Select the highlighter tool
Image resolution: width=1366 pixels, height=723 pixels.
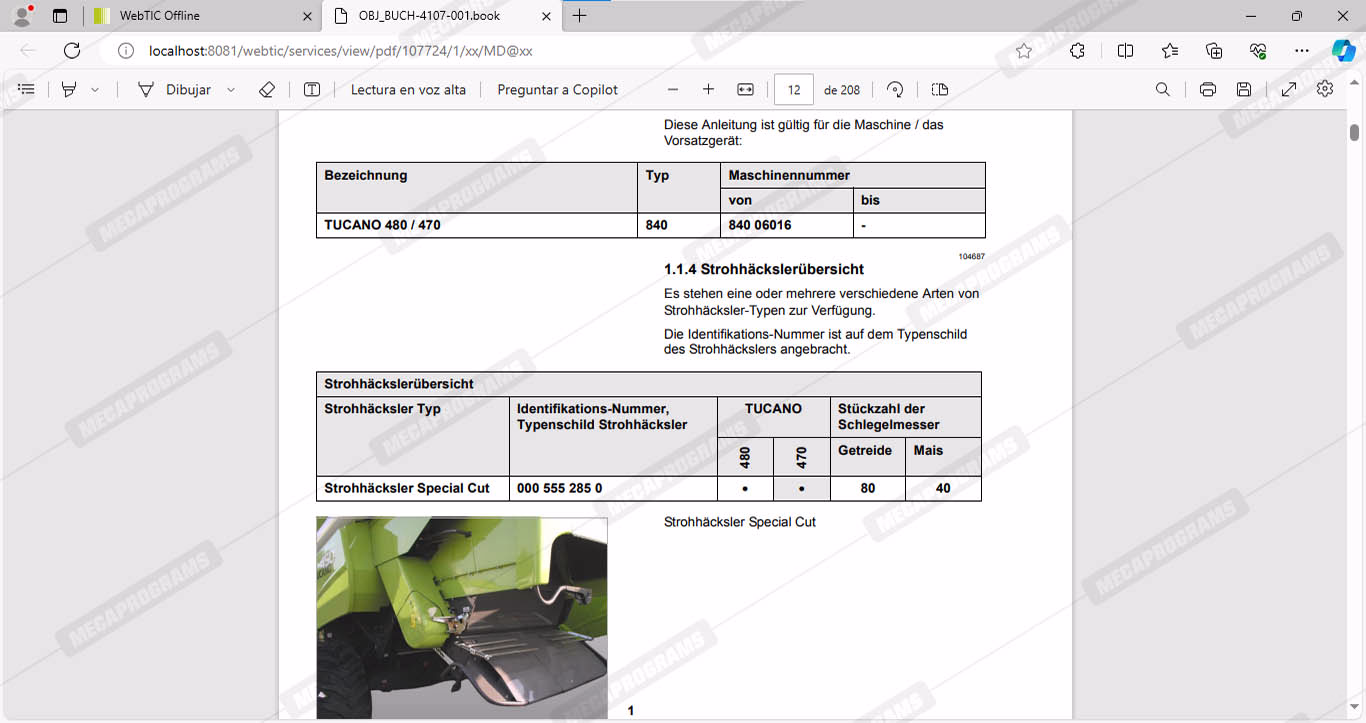(69, 89)
